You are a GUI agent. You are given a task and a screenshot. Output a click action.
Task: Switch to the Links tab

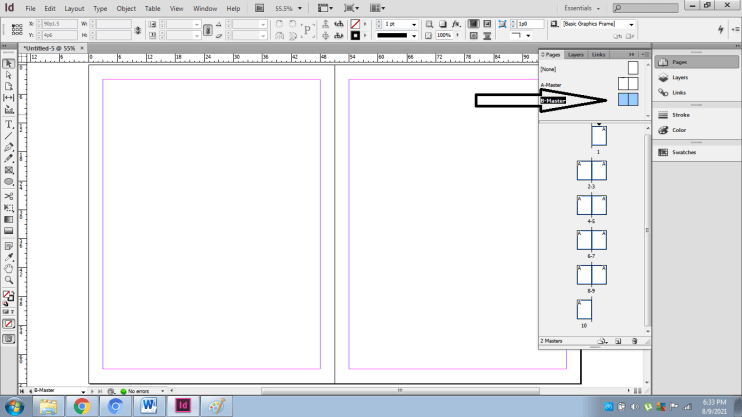pos(598,54)
